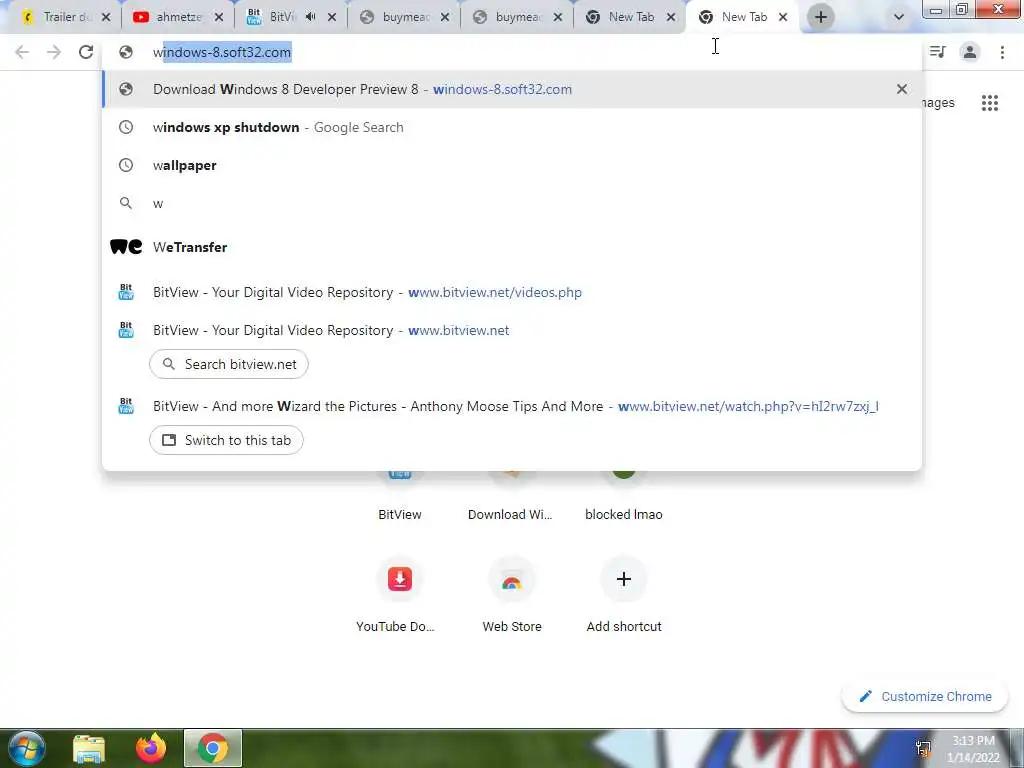Open the media control icon in toolbar

(937, 52)
